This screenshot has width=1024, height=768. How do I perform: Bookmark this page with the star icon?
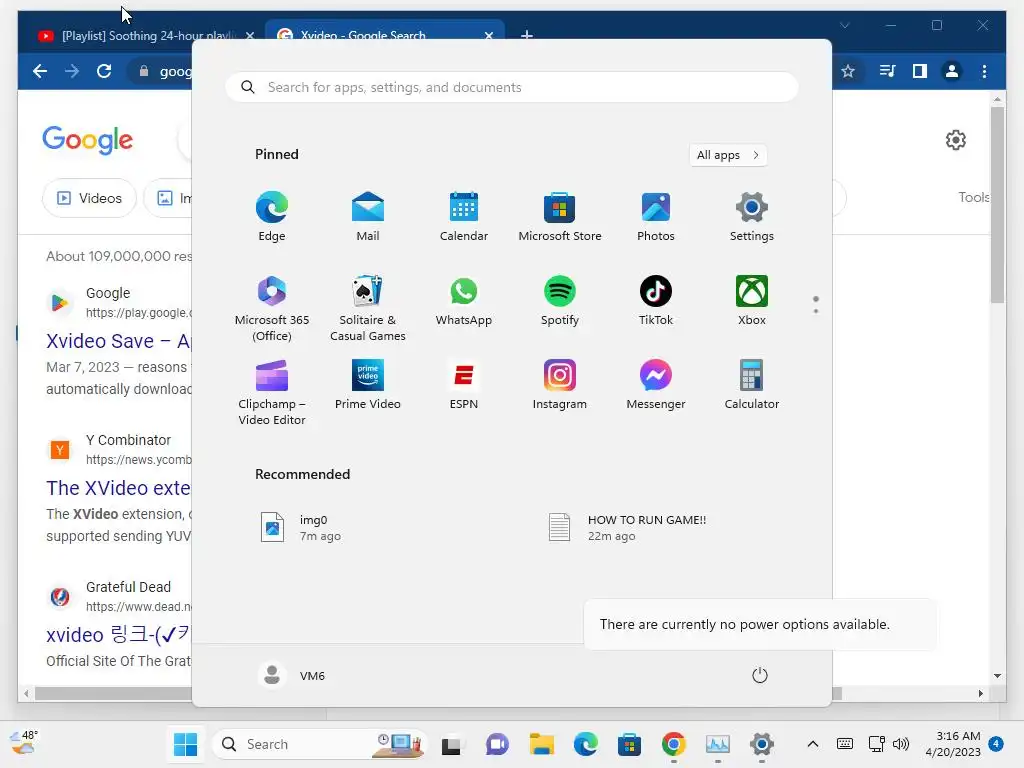point(848,71)
